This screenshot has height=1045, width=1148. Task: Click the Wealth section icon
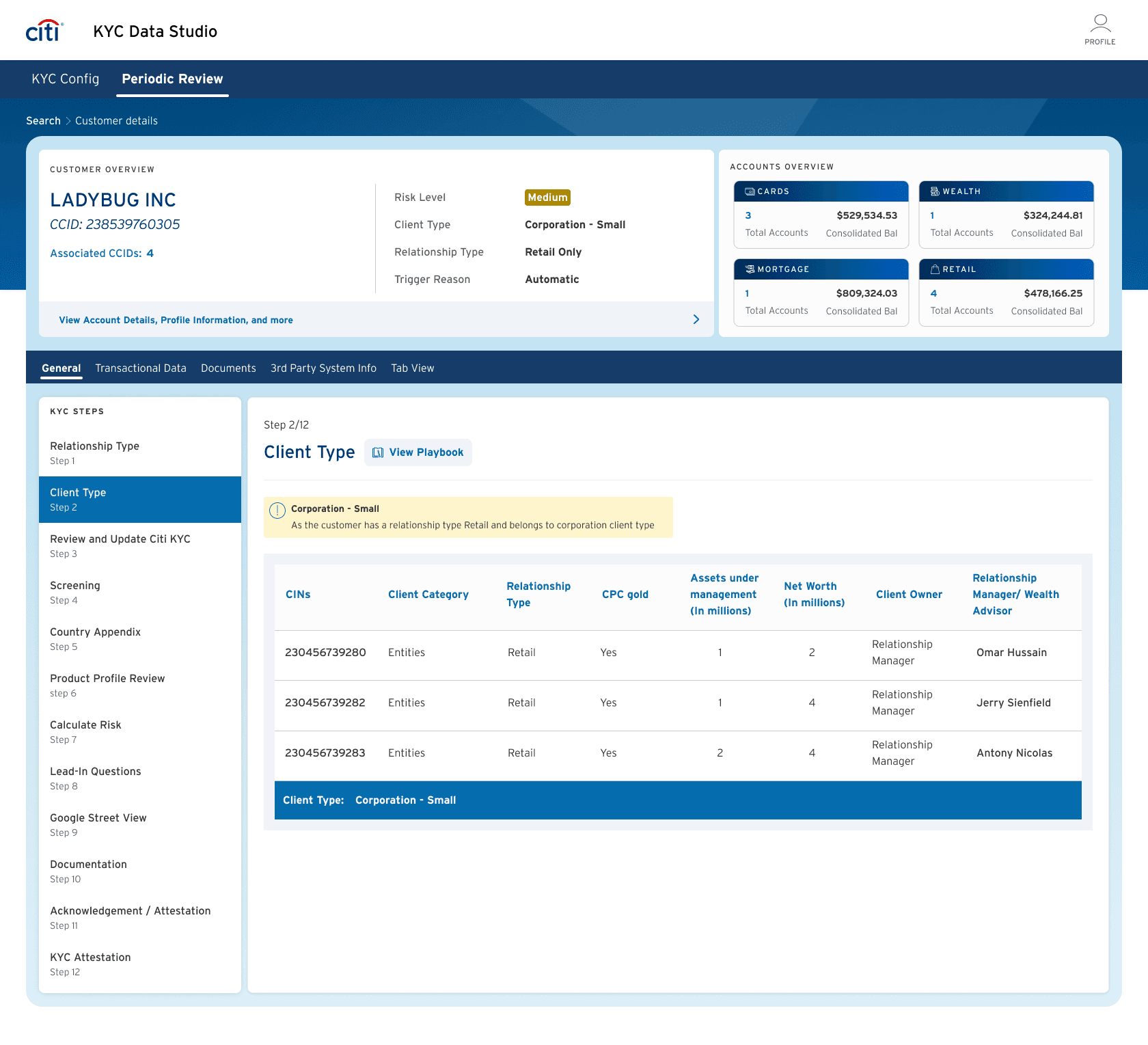935,191
